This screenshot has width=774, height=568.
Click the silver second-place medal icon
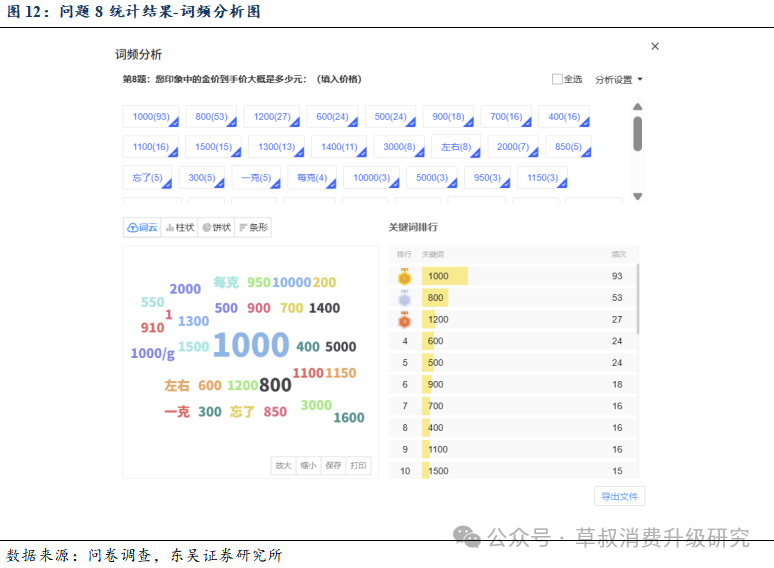point(404,298)
